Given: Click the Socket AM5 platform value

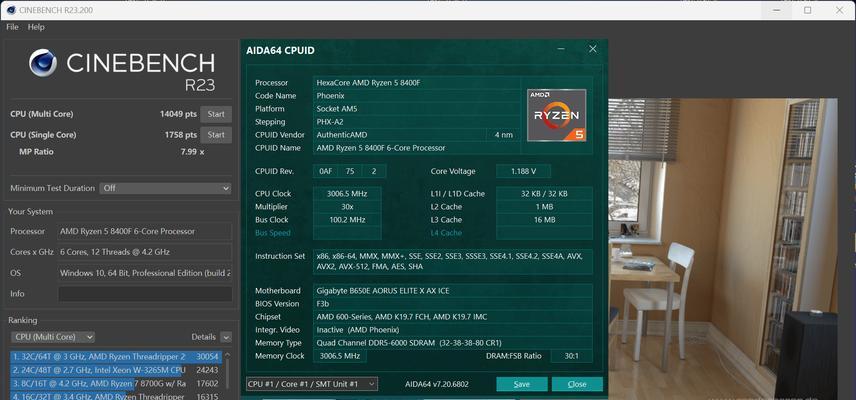Looking at the screenshot, I should click(417, 109).
